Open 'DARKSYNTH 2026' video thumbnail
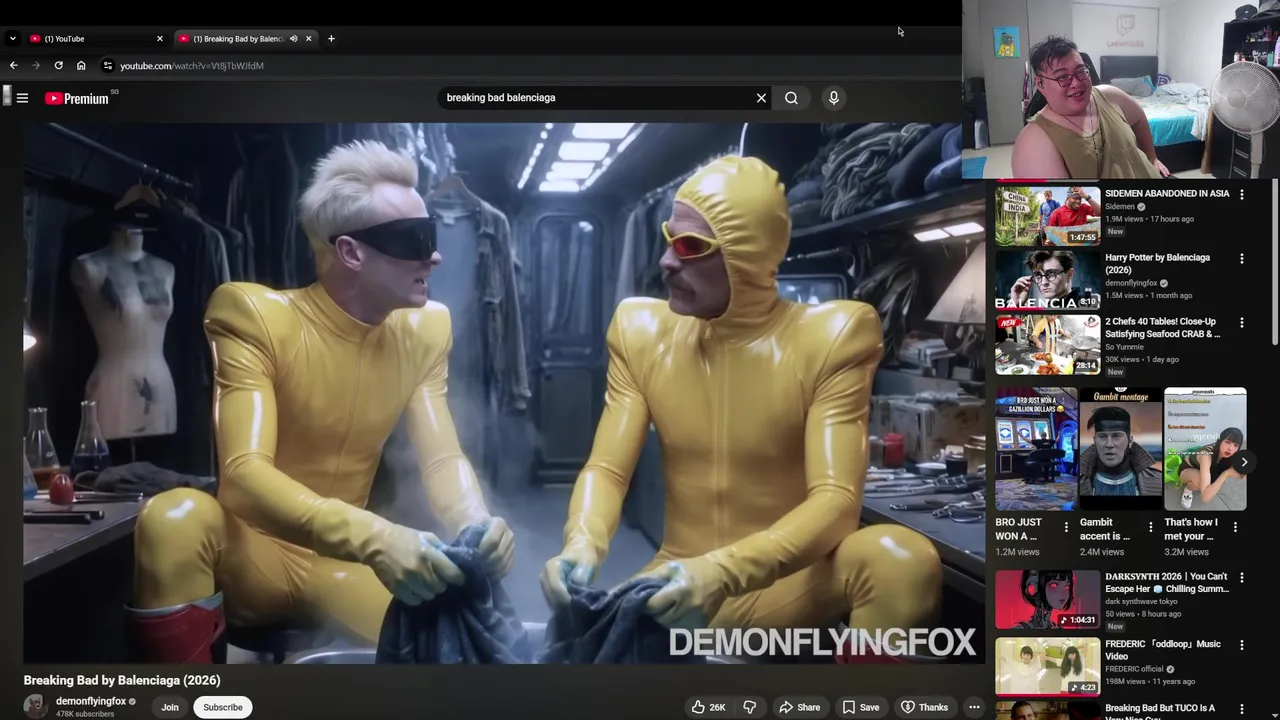This screenshot has width=1280, height=720. point(1047,599)
